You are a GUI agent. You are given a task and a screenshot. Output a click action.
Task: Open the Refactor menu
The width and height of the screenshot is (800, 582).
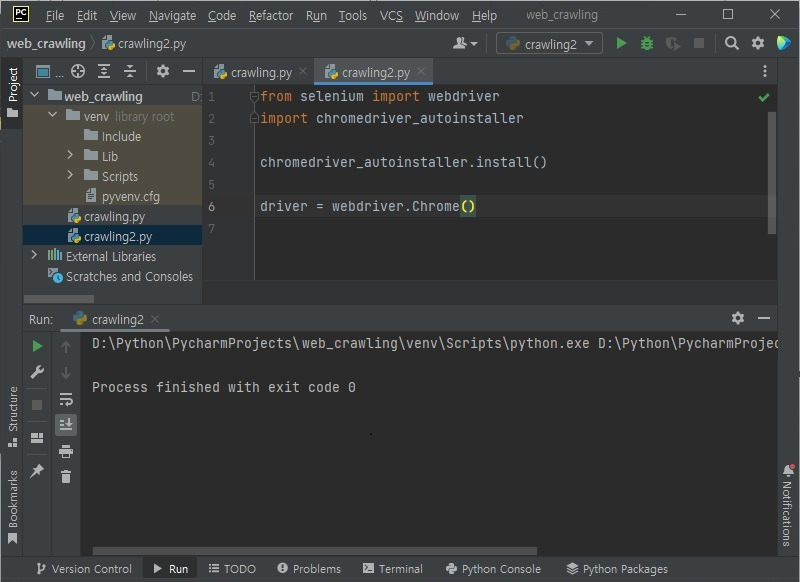pyautogui.click(x=271, y=15)
